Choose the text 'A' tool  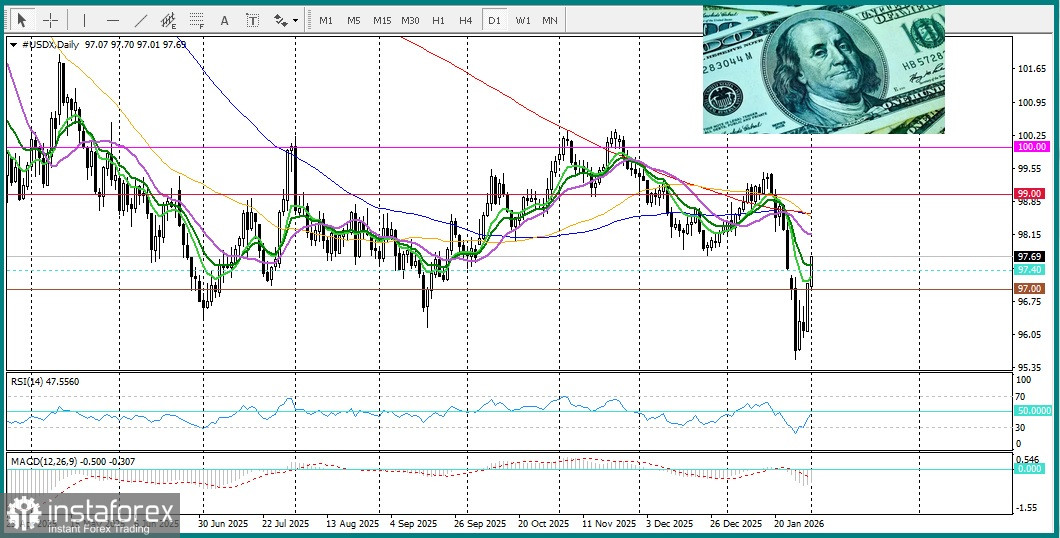tap(224, 20)
